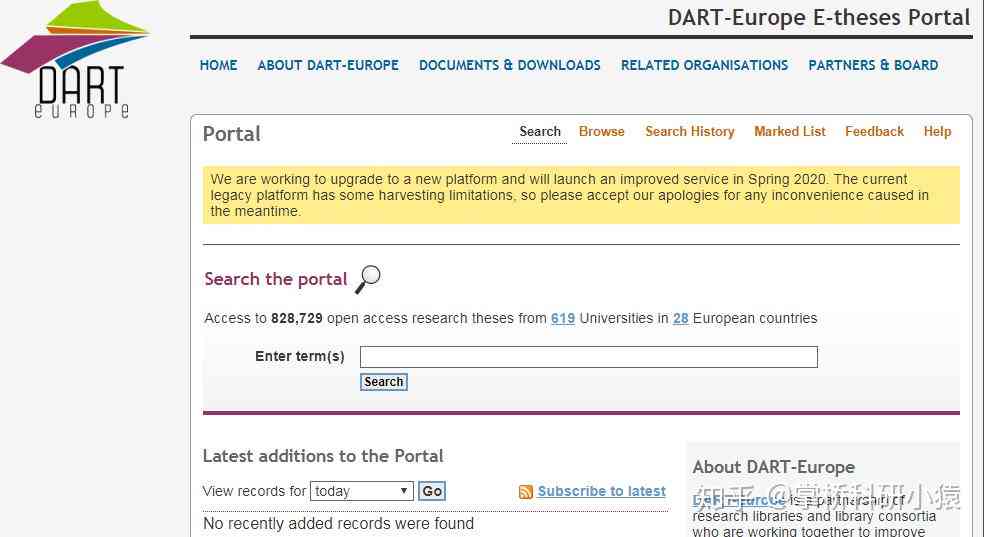This screenshot has width=986, height=537.
Task: Go to DOCUMENTS & DOWNLOADS
Action: (509, 65)
